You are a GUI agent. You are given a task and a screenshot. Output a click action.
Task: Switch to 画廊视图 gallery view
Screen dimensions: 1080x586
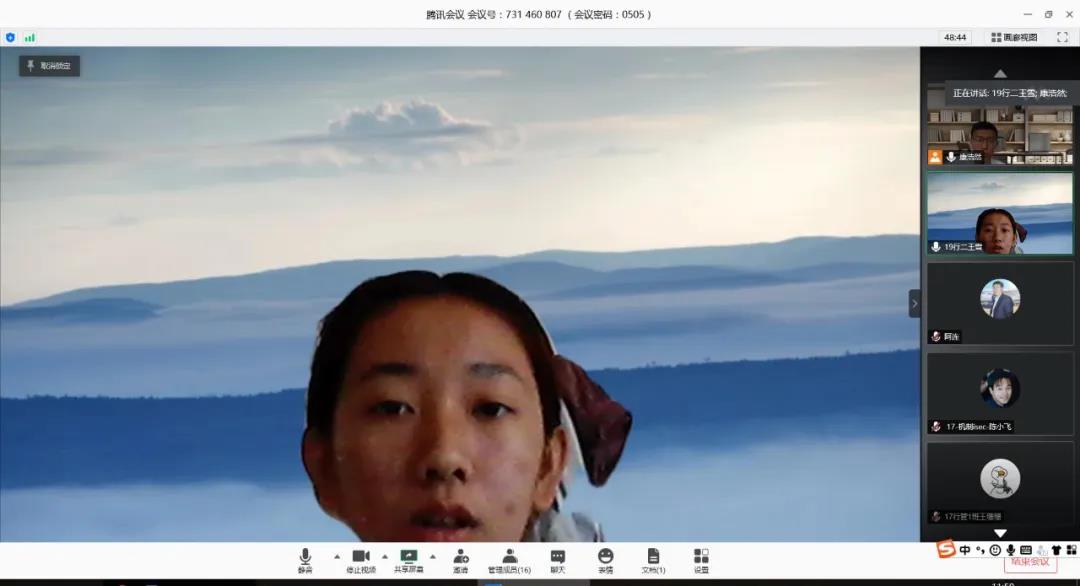(1014, 37)
